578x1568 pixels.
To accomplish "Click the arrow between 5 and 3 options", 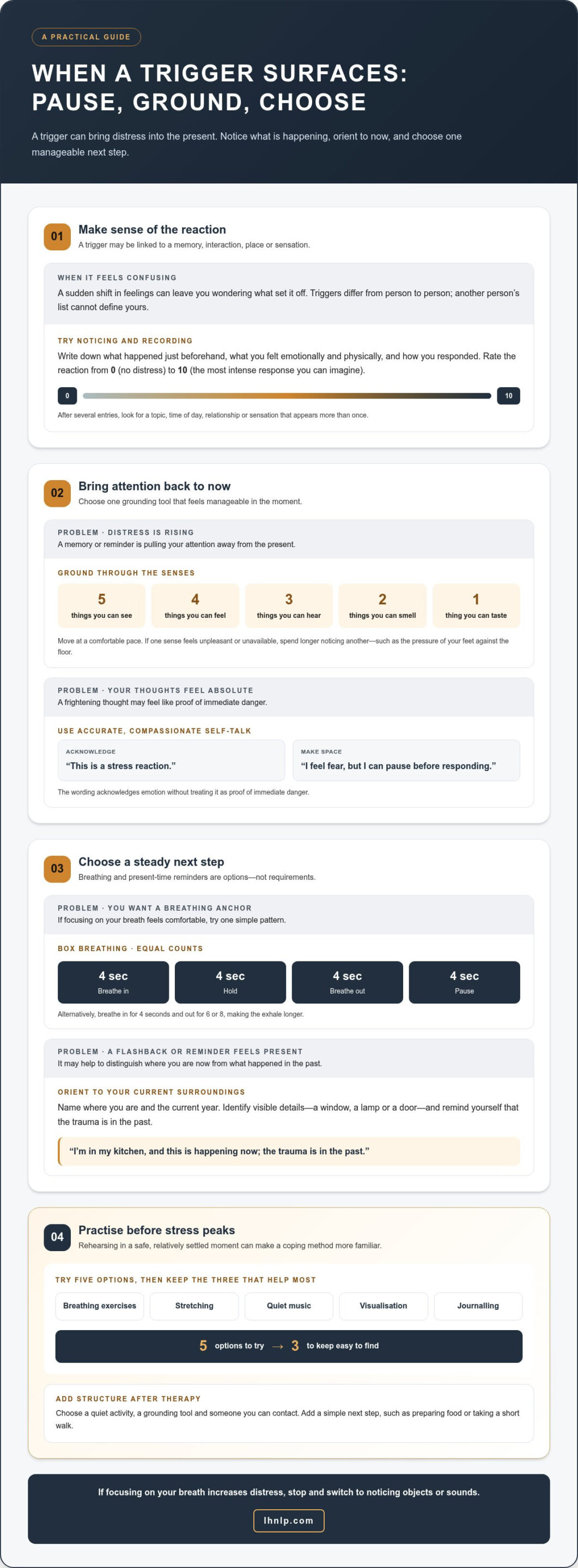I will click(278, 1346).
